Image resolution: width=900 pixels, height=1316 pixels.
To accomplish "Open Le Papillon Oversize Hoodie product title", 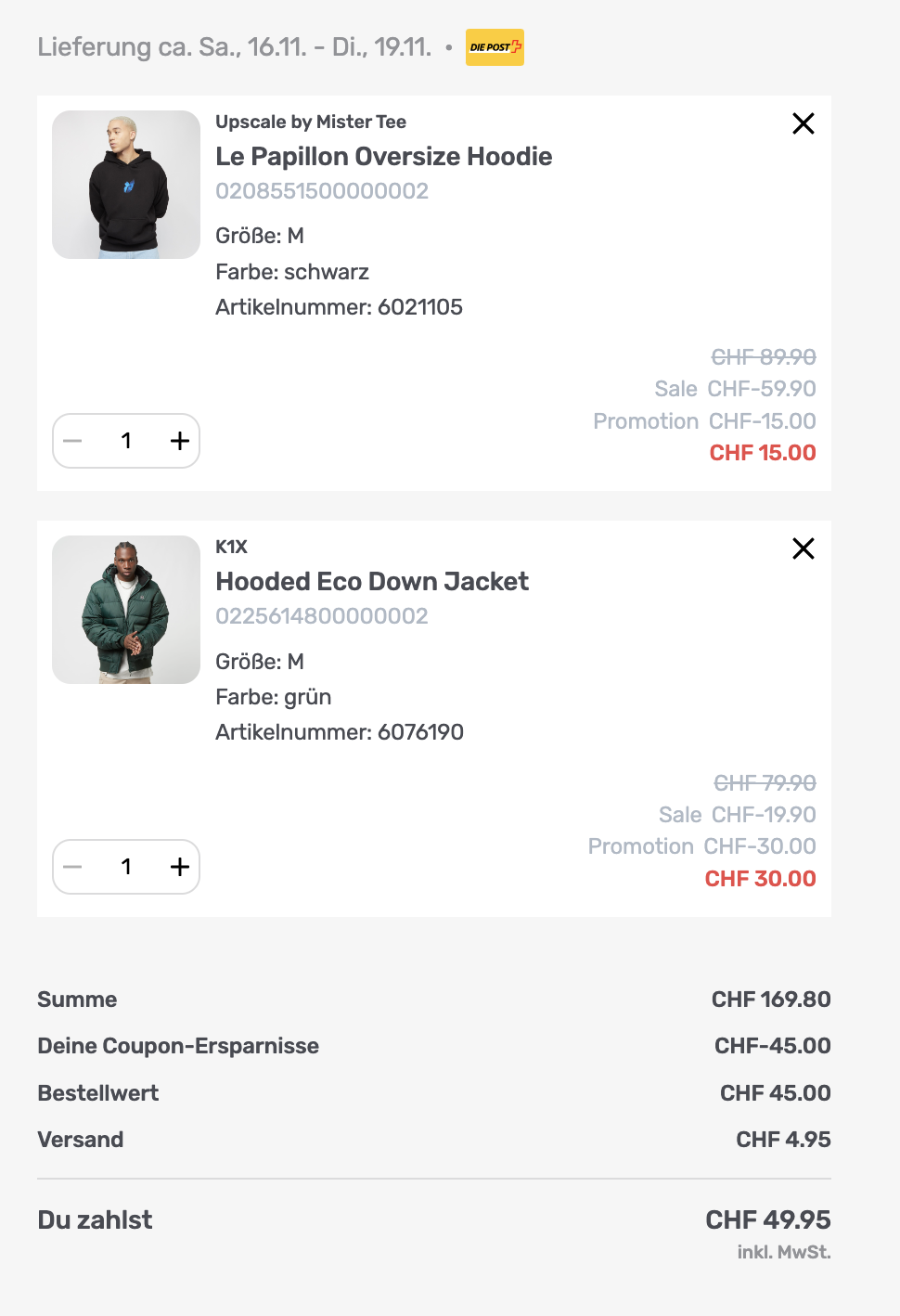I will pos(383,157).
